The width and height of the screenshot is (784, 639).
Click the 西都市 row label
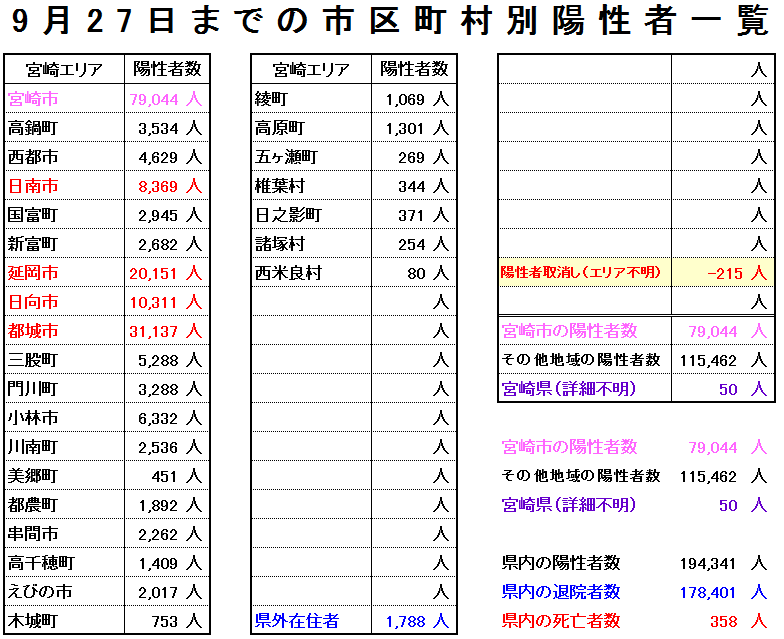click(33, 157)
